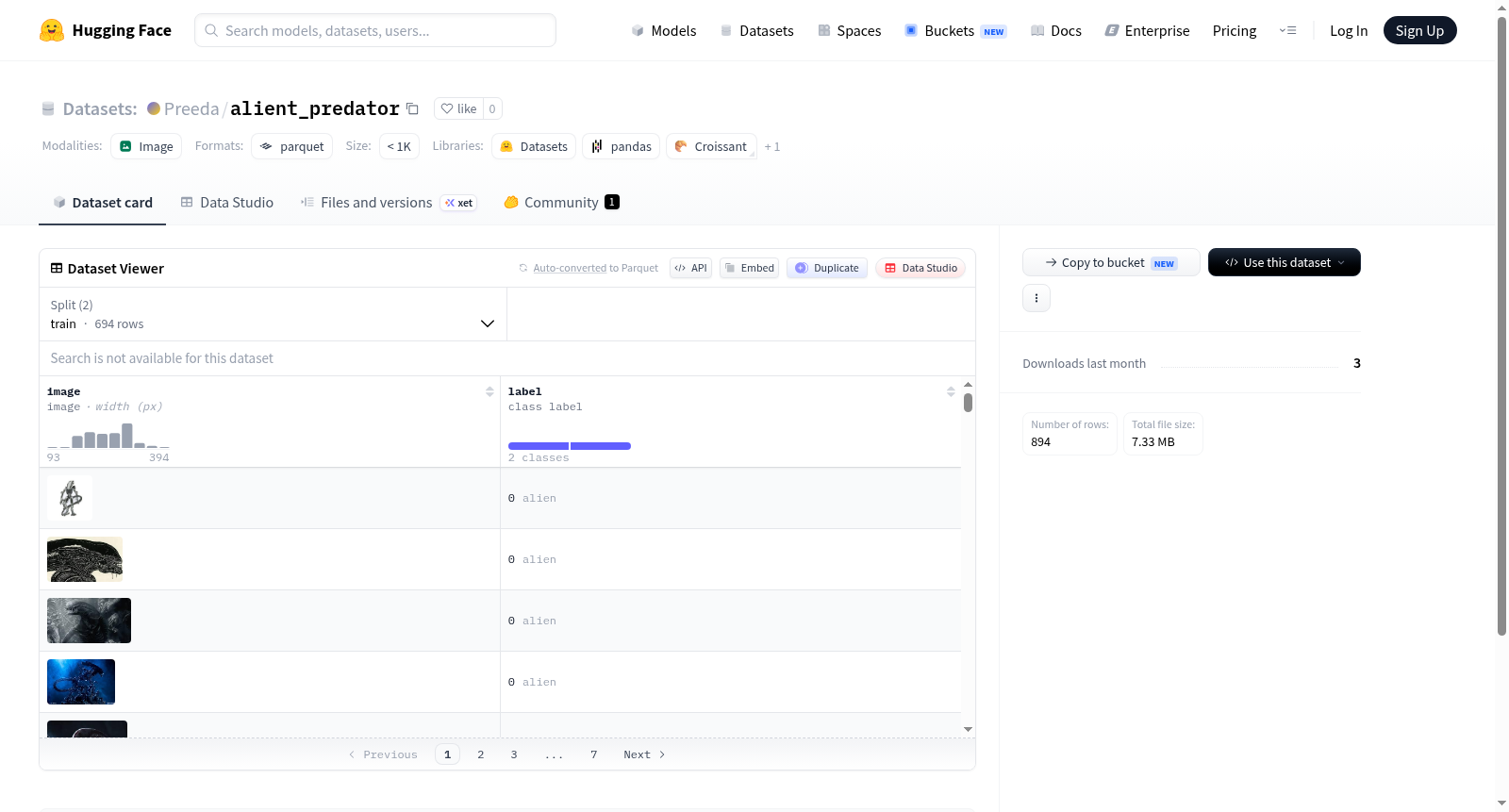The height and width of the screenshot is (812, 1509).
Task: Click the Sign Up button
Action: coord(1420,30)
